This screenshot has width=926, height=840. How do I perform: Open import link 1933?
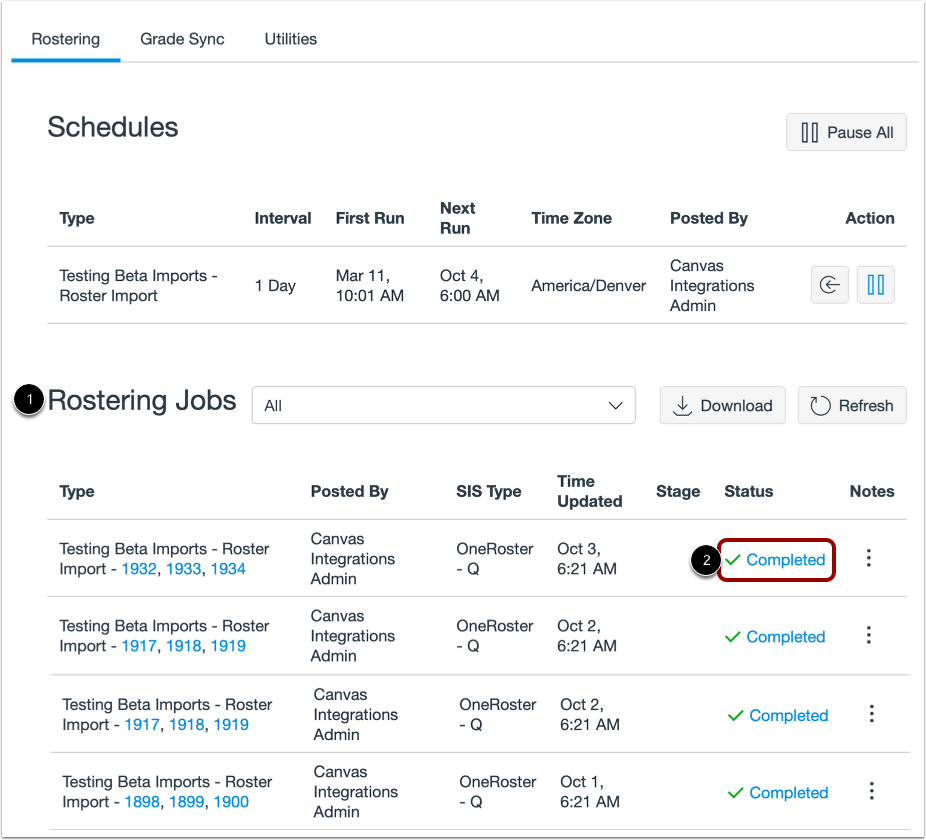(x=184, y=569)
